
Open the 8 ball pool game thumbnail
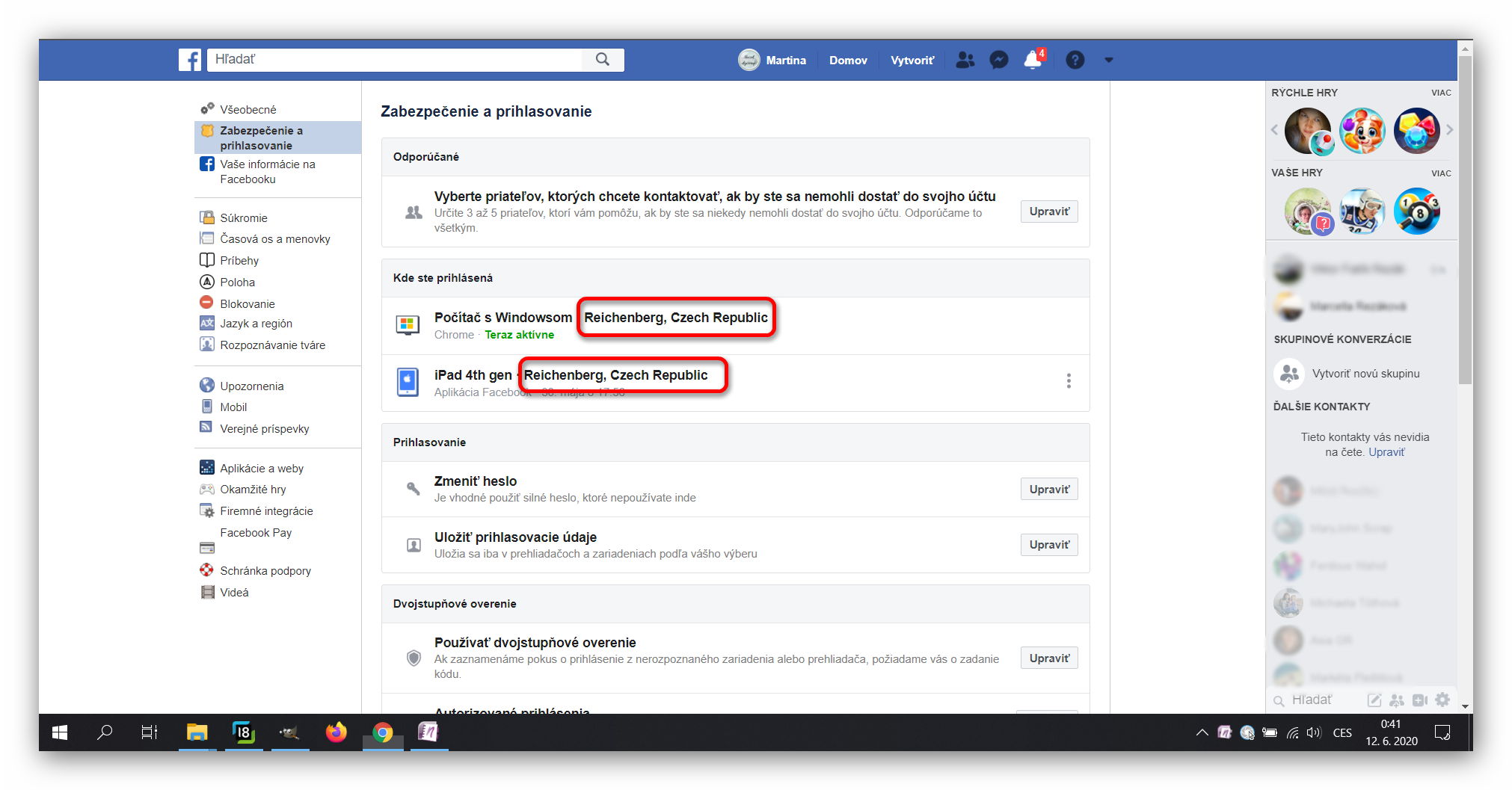tap(1417, 211)
